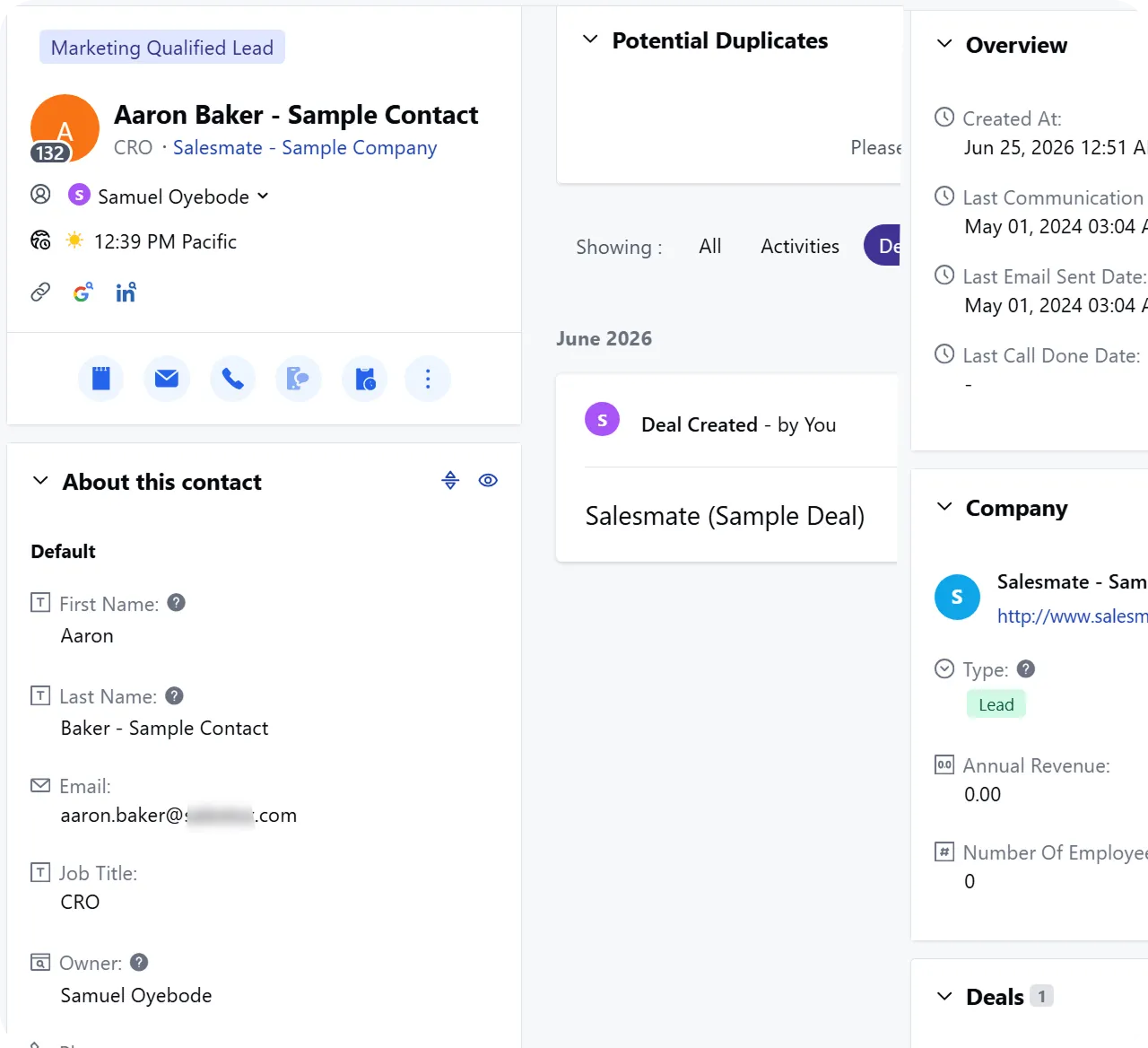
Task: Click the help icon beside Owner field
Action: (x=139, y=962)
